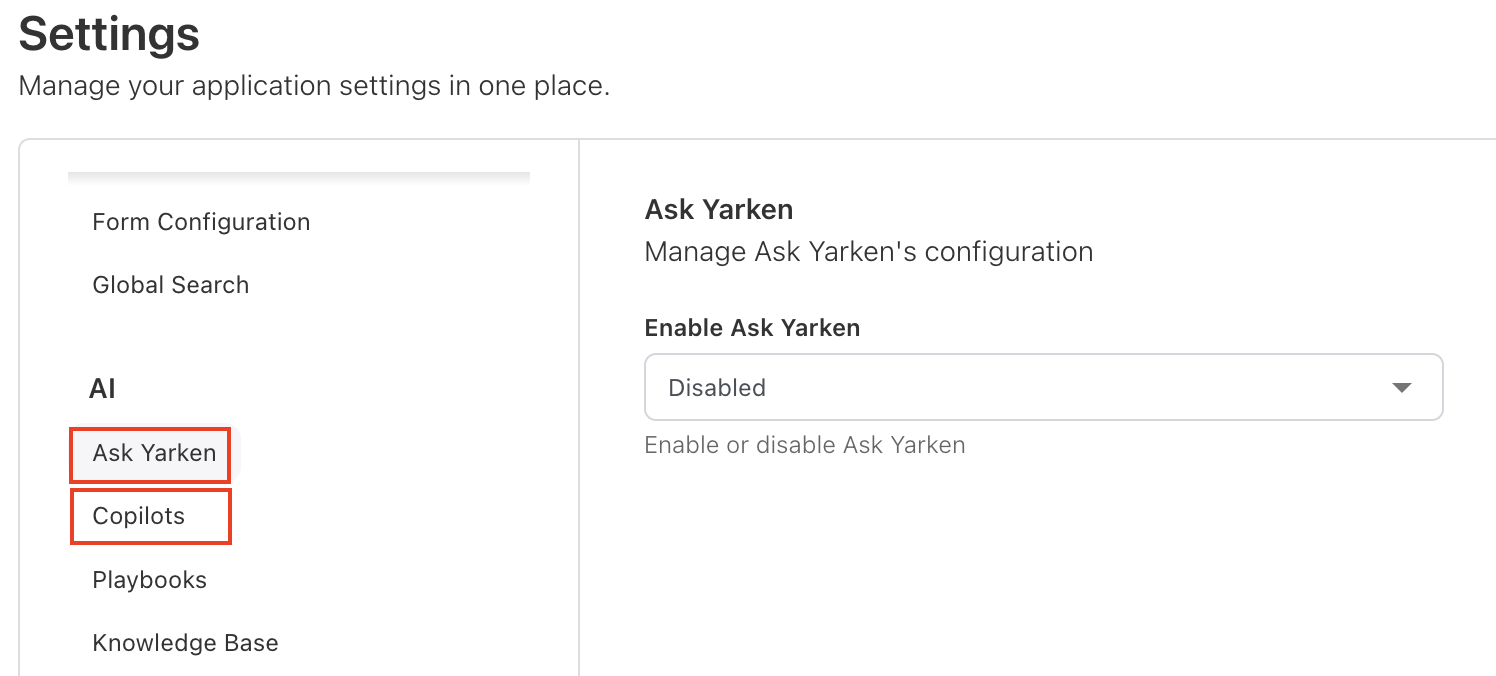Click the divider between sidebar and panel
Viewport: 1496px width, 676px height.
coord(579,400)
